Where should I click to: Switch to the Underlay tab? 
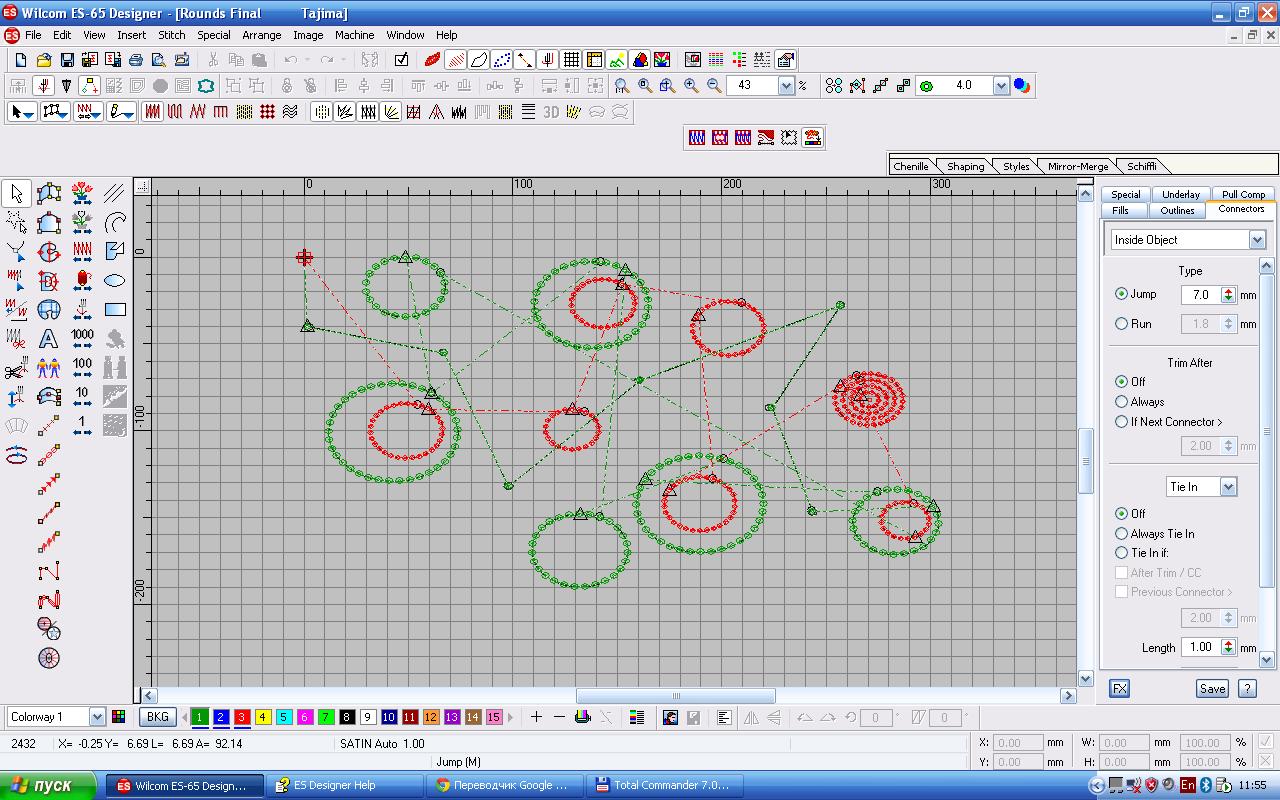(1180, 194)
